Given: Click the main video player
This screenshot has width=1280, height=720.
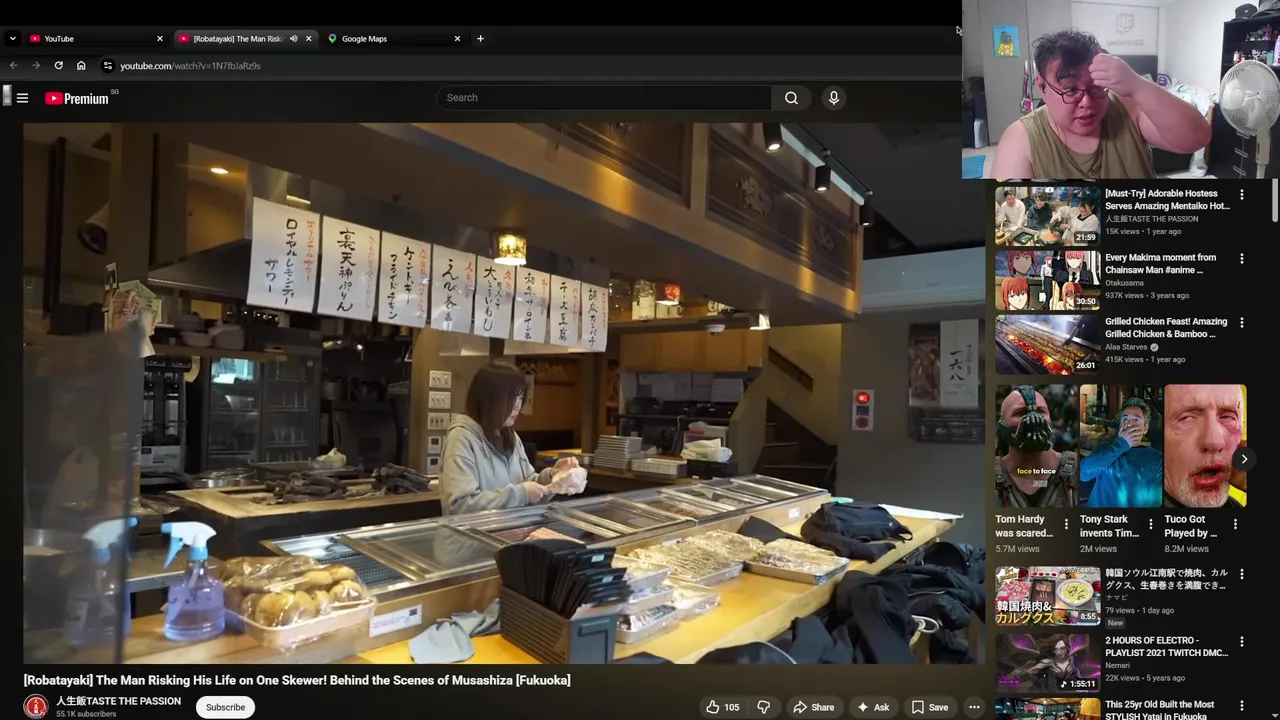Looking at the screenshot, I should coord(504,393).
